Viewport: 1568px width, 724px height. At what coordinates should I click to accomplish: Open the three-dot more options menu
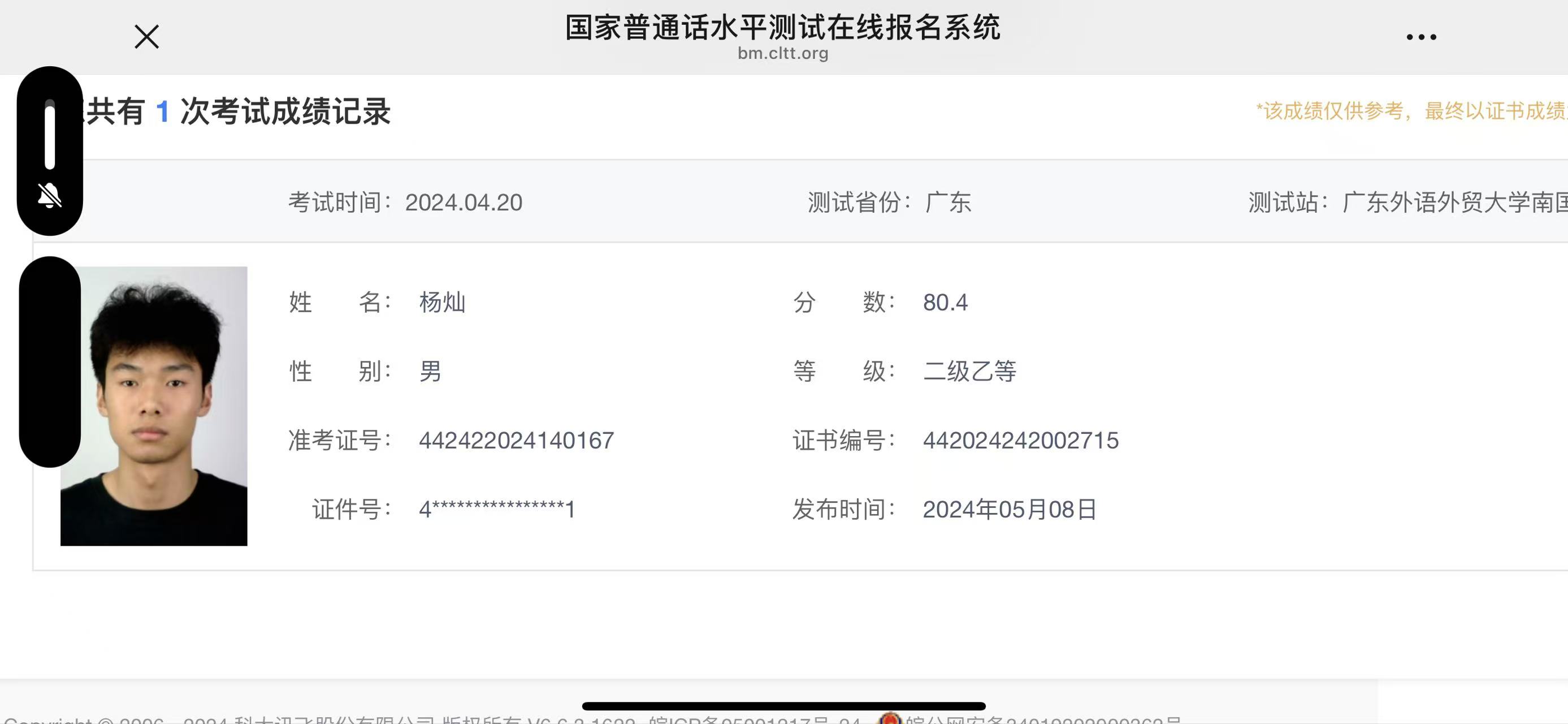tap(1420, 37)
